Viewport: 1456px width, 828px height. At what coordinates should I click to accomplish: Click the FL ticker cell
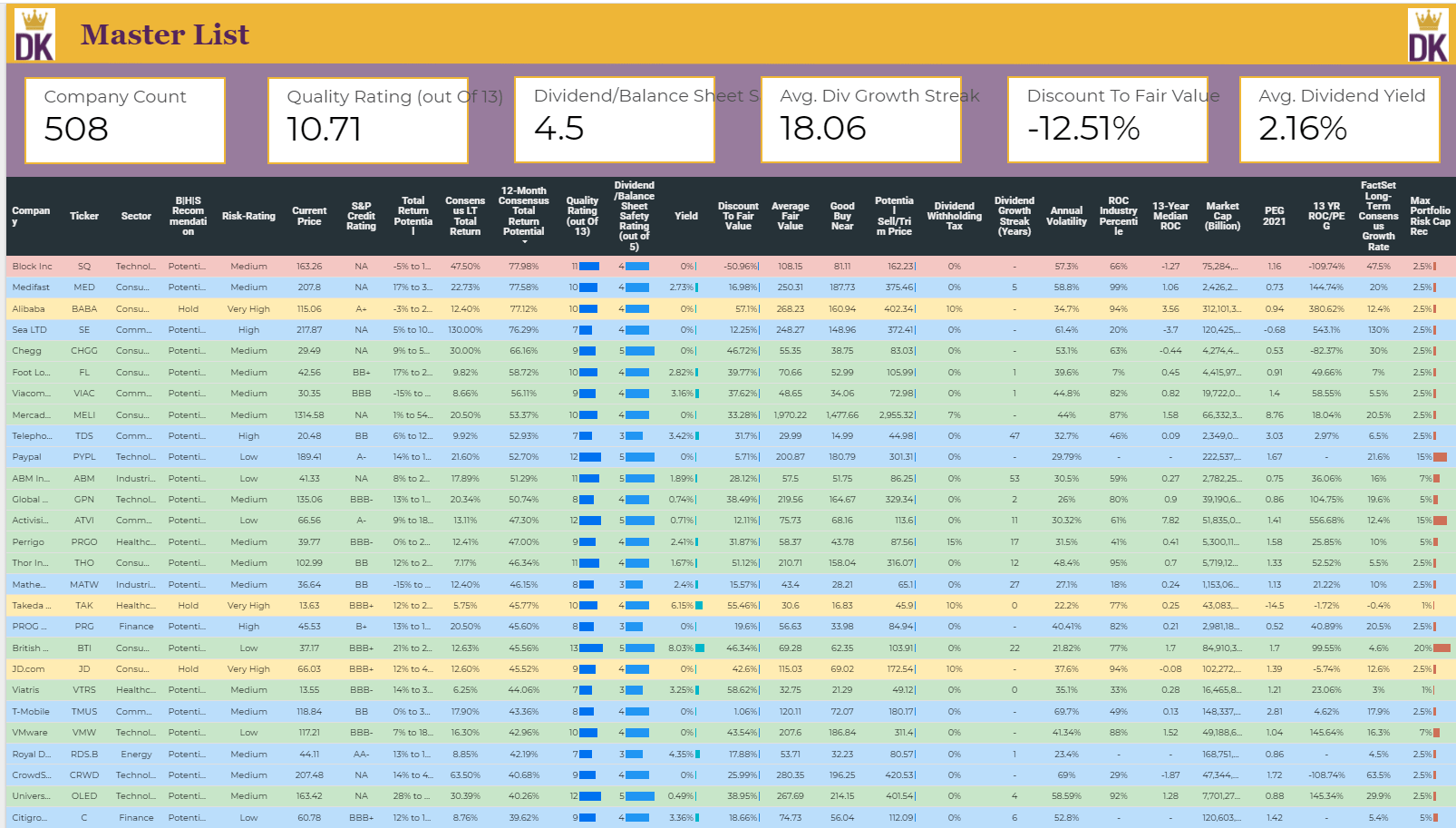pyautogui.click(x=84, y=373)
